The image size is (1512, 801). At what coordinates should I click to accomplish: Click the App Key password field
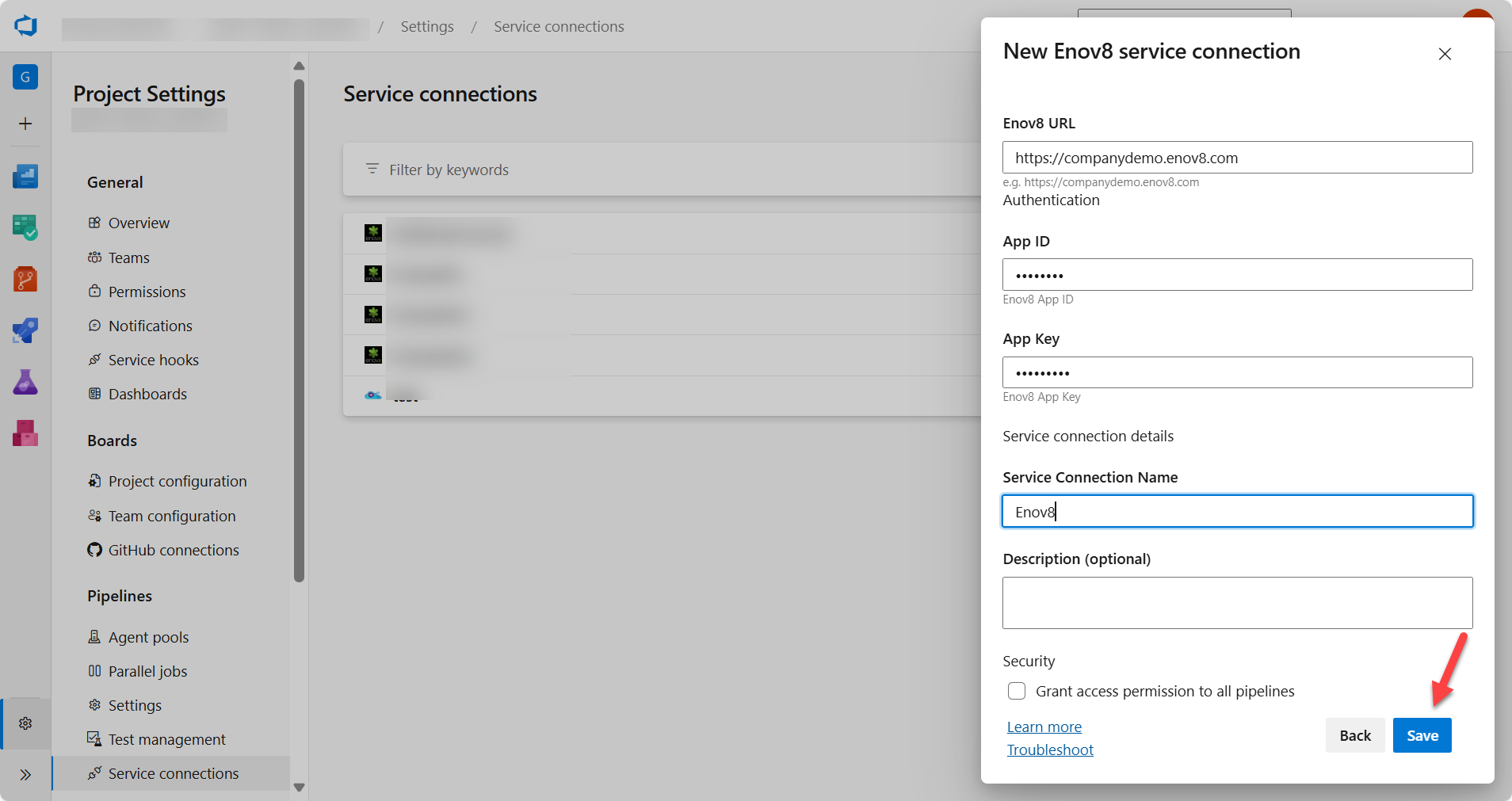click(x=1237, y=372)
